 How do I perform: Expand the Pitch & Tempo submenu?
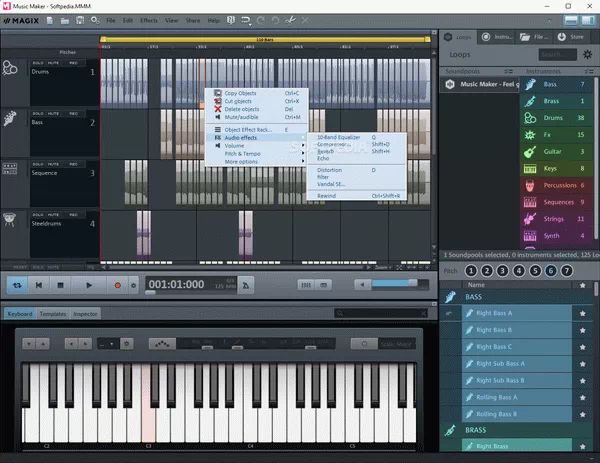coord(256,154)
